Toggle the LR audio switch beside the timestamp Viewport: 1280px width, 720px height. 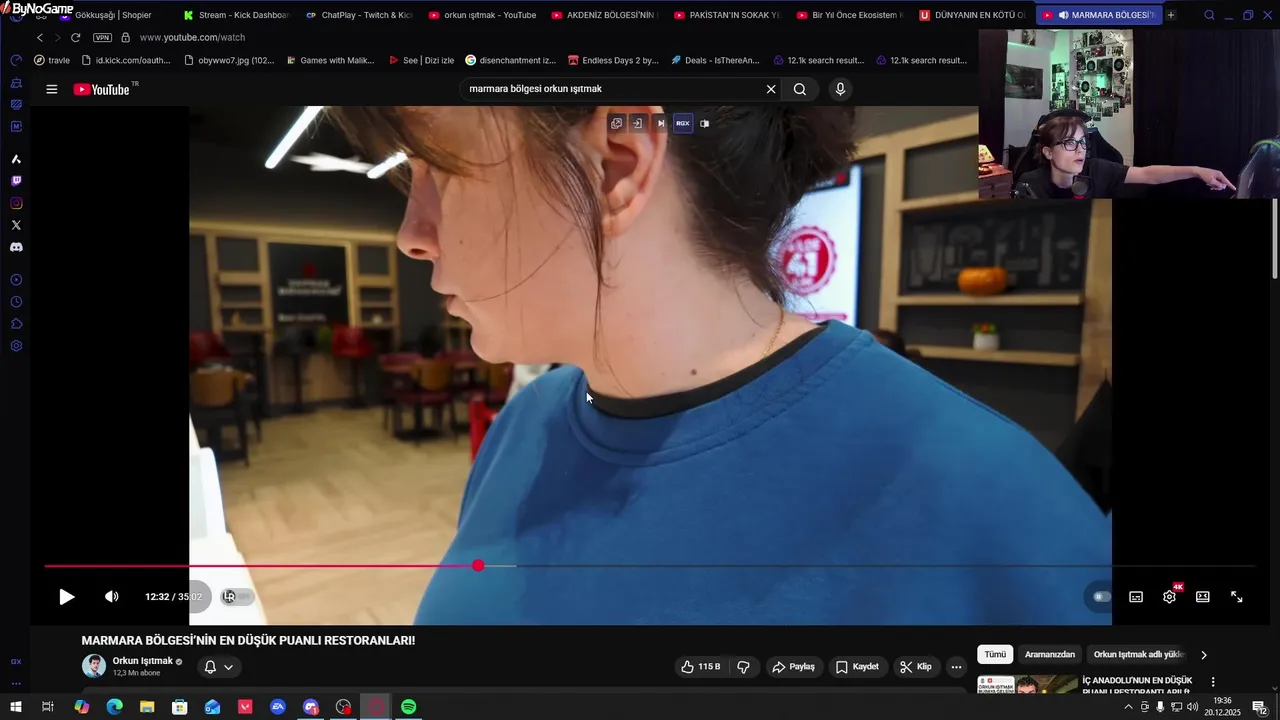[237, 597]
